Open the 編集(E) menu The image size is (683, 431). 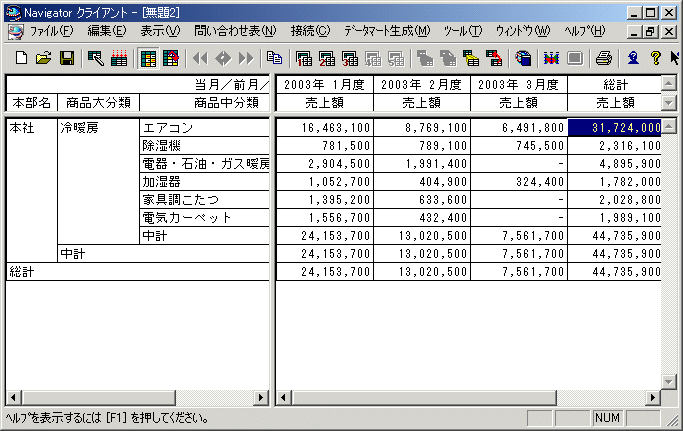click(107, 31)
